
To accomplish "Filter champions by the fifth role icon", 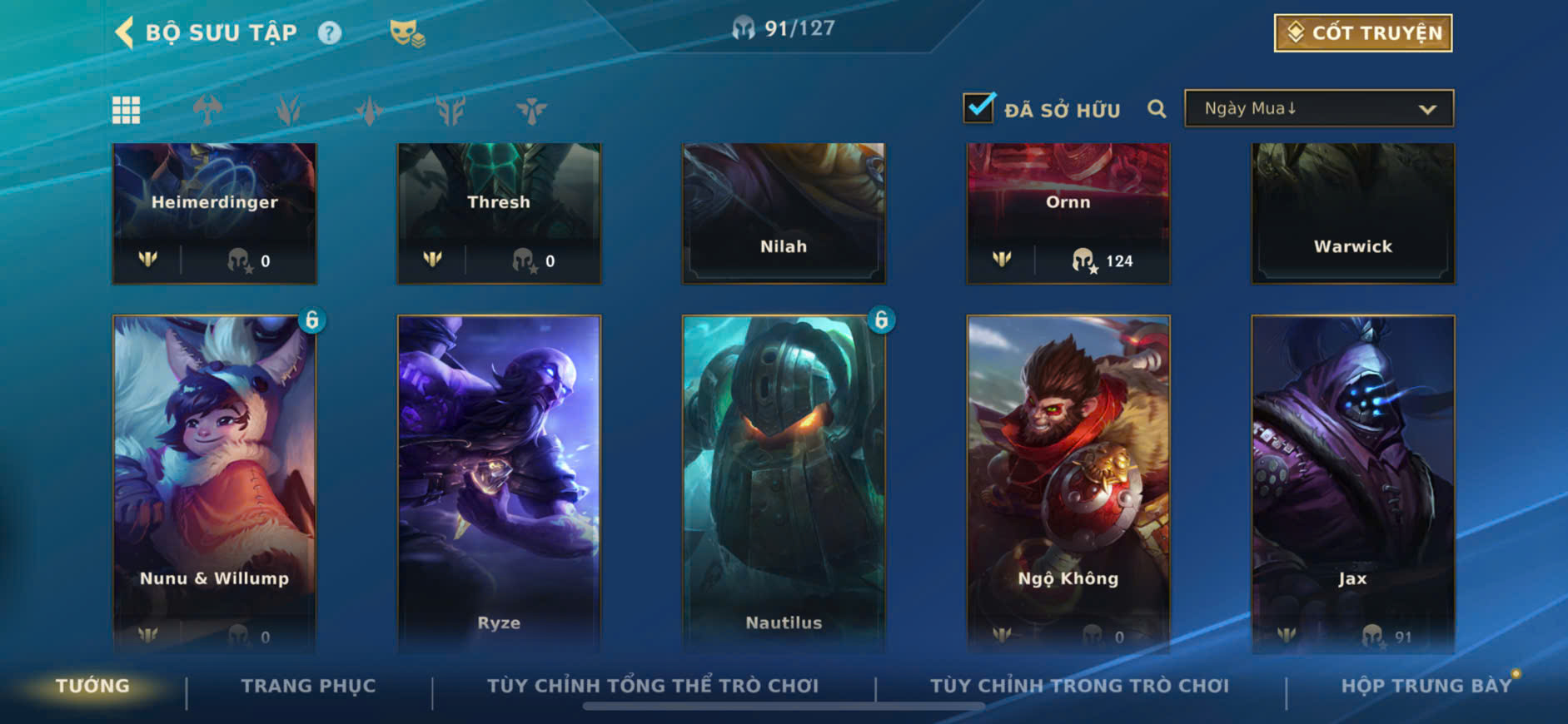I will click(531, 109).
